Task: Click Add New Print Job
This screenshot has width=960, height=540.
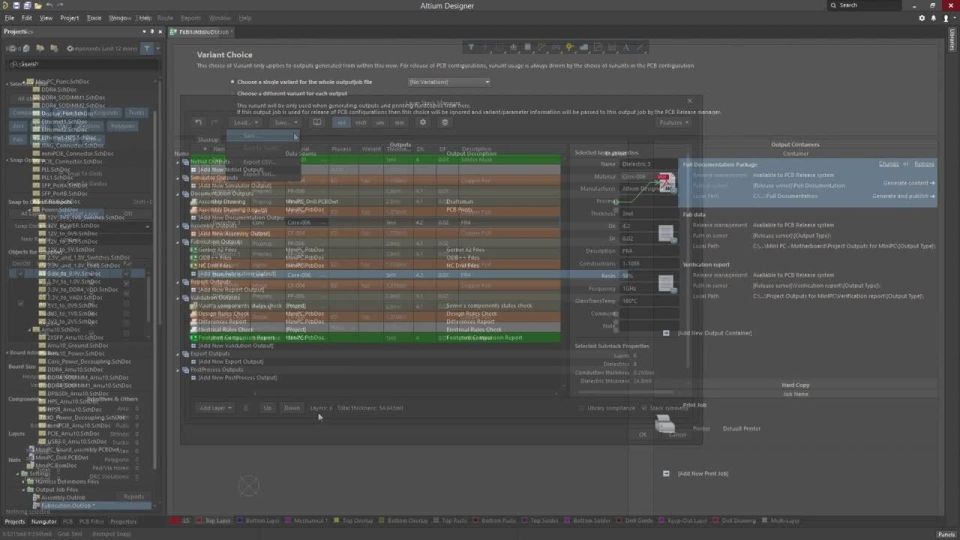Action: click(702, 474)
